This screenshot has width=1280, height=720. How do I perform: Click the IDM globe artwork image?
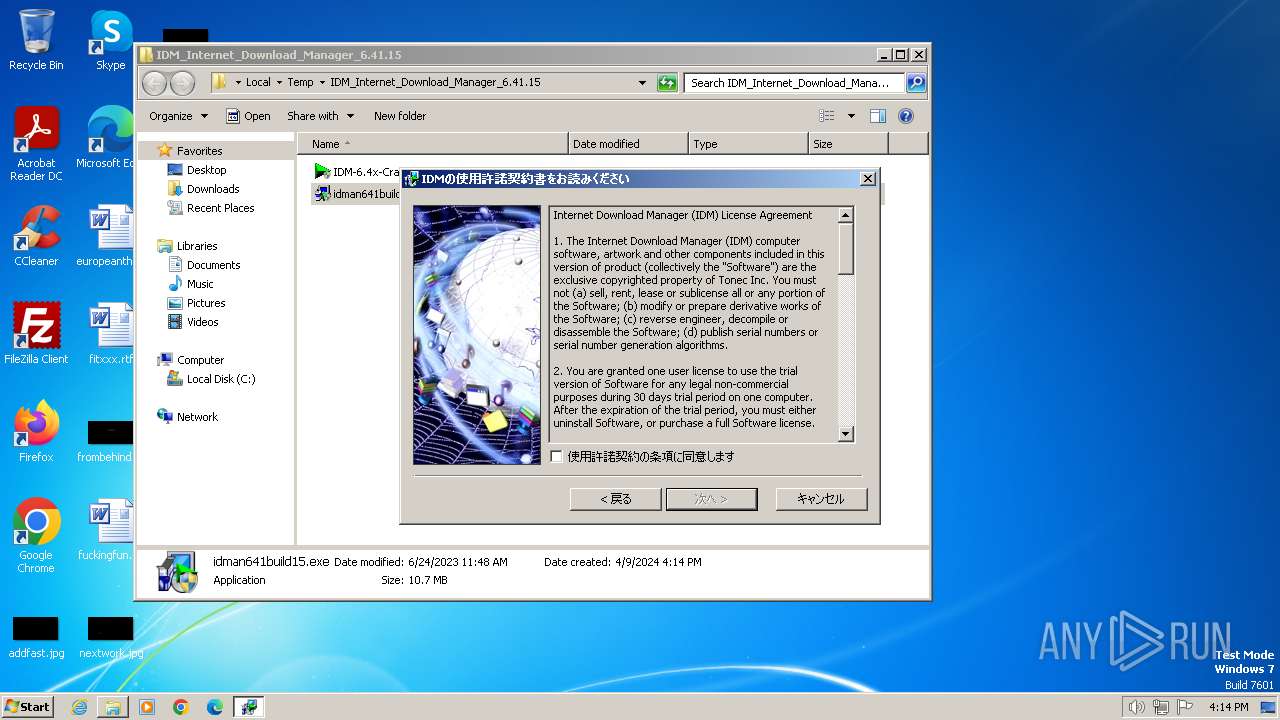click(477, 335)
